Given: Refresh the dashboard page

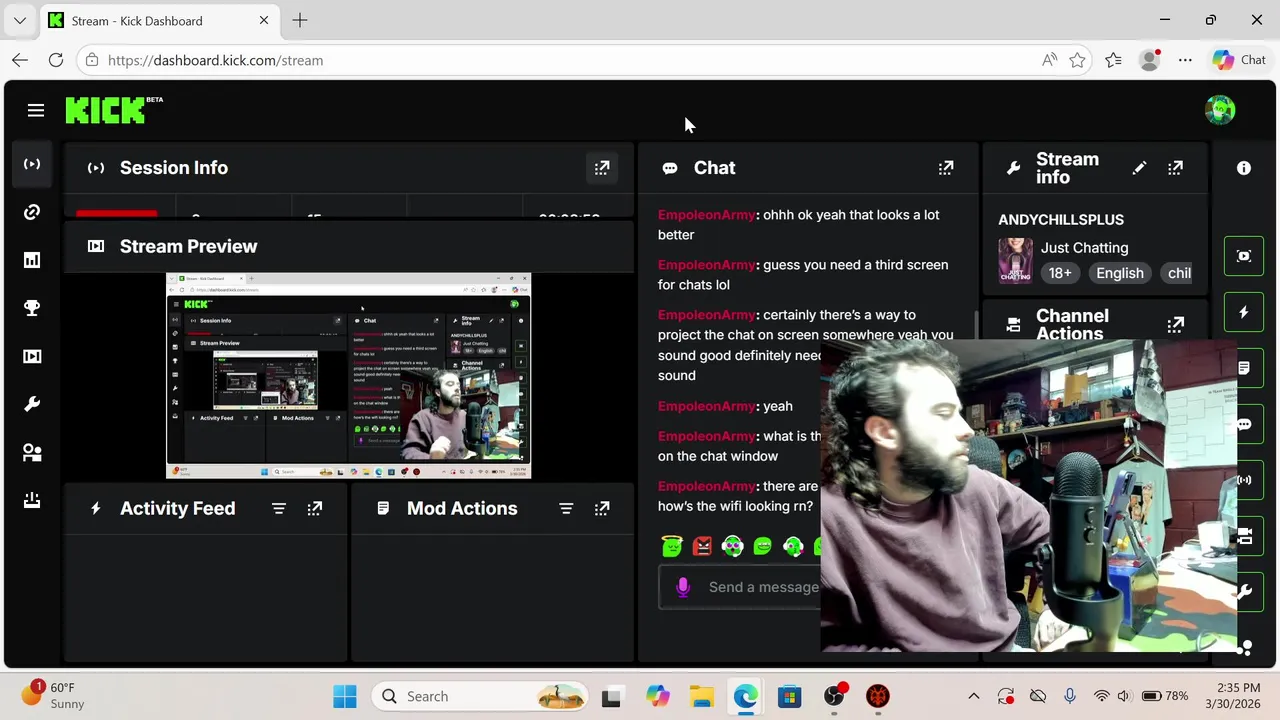Looking at the screenshot, I should pyautogui.click(x=56, y=60).
